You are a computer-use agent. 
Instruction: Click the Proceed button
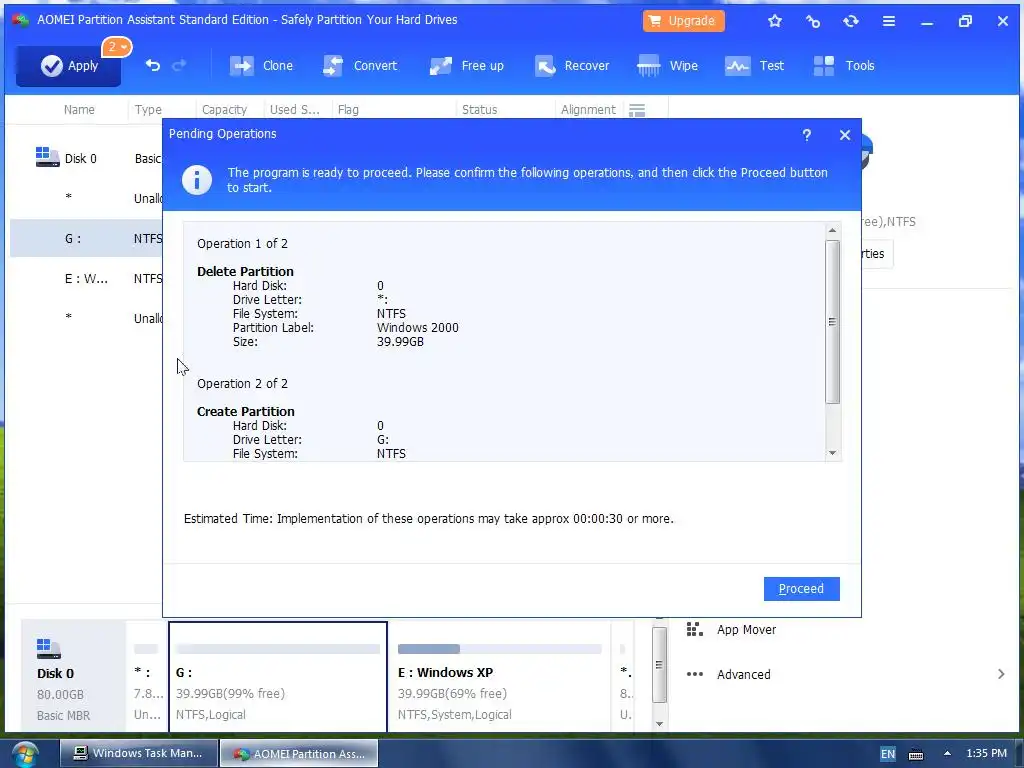(801, 588)
